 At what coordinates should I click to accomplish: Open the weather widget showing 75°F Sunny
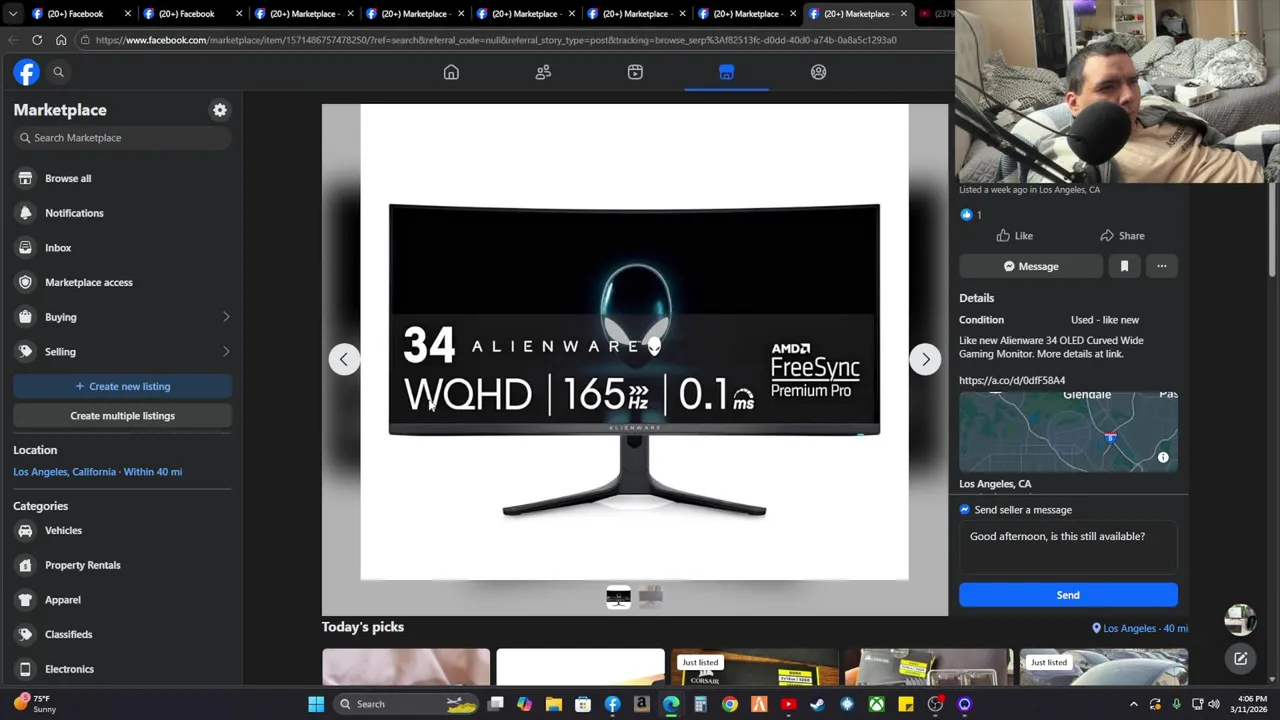pyautogui.click(x=36, y=704)
